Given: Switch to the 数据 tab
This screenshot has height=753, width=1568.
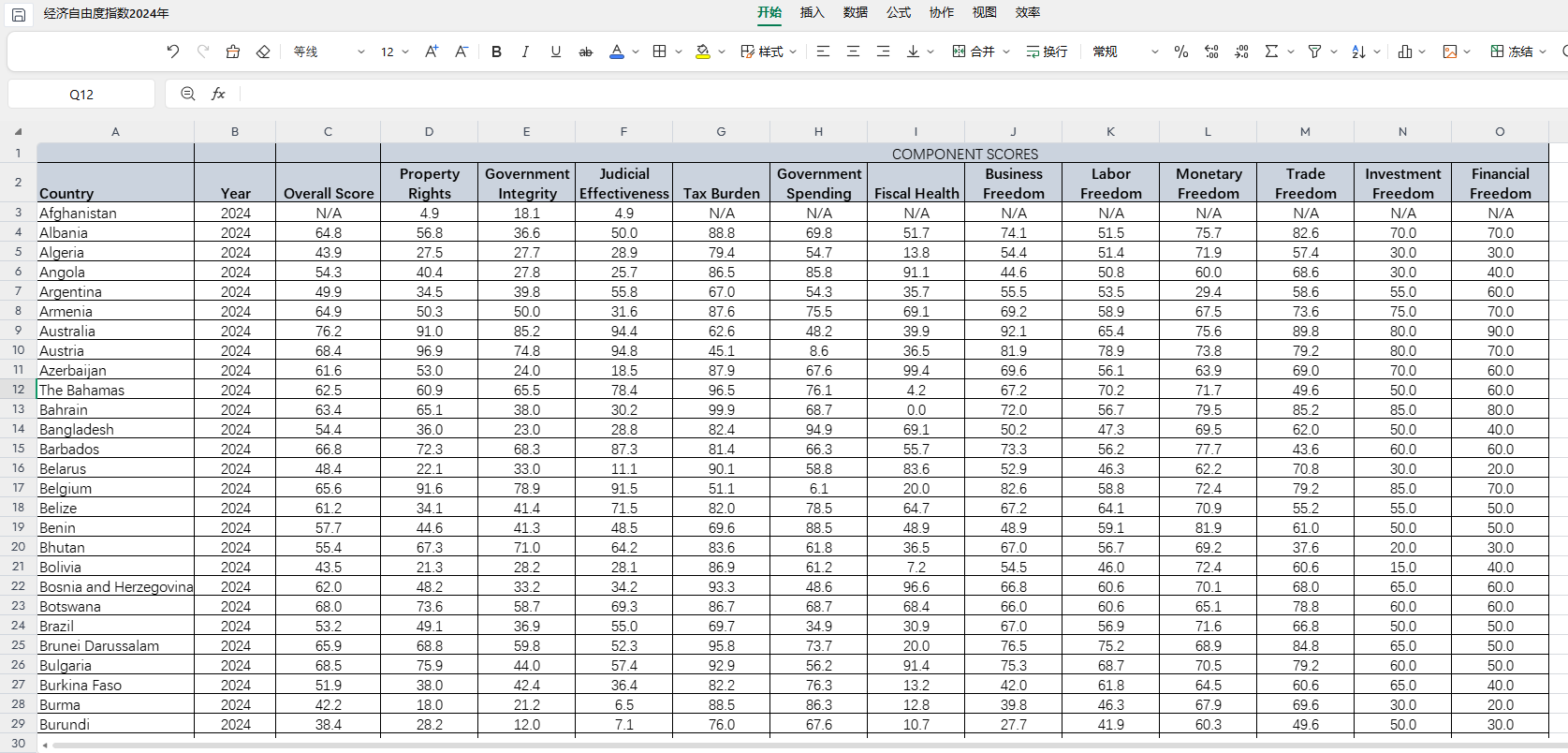Looking at the screenshot, I should point(856,12).
